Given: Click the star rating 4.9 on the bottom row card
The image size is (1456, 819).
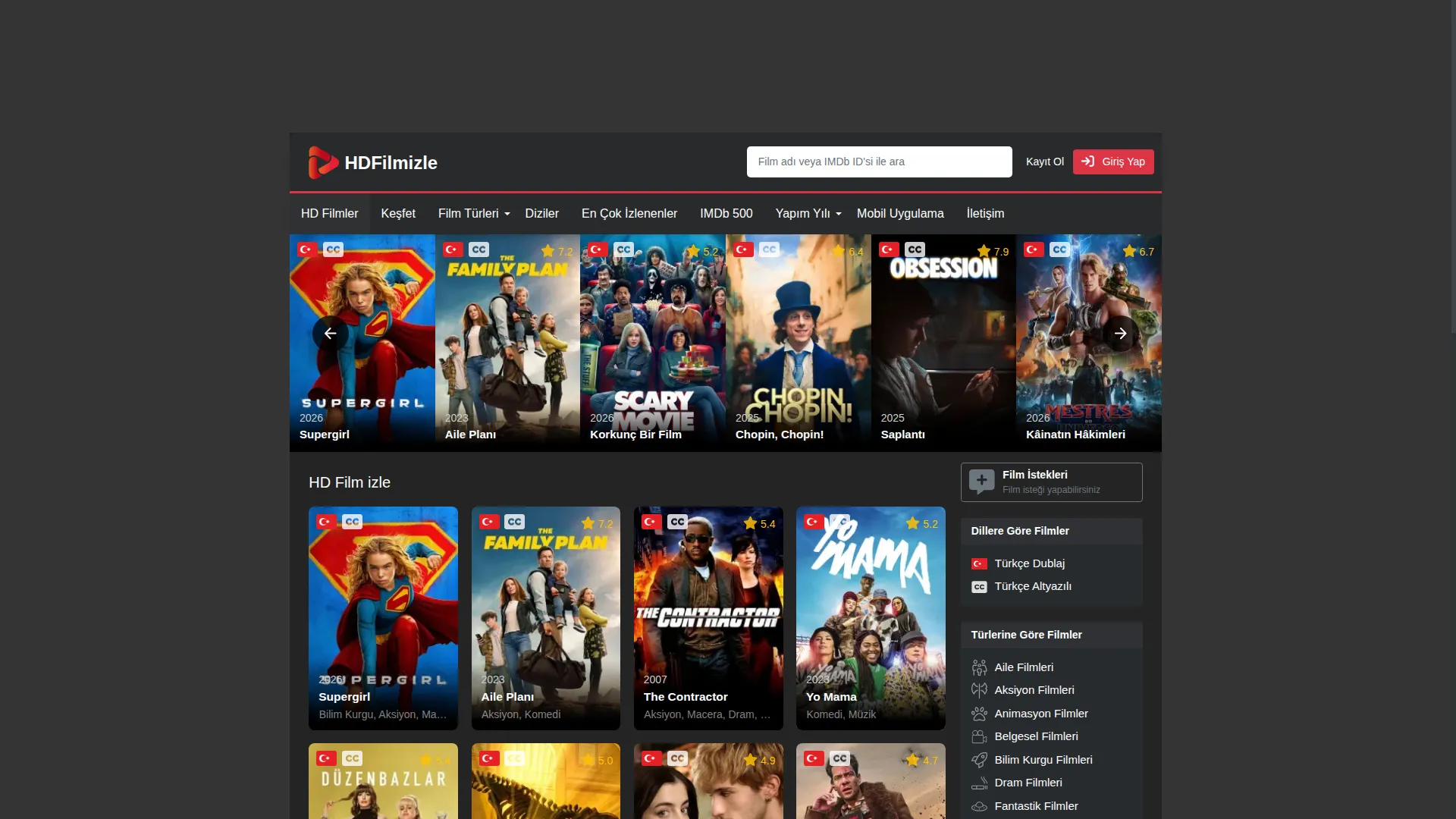Looking at the screenshot, I should pos(759,760).
